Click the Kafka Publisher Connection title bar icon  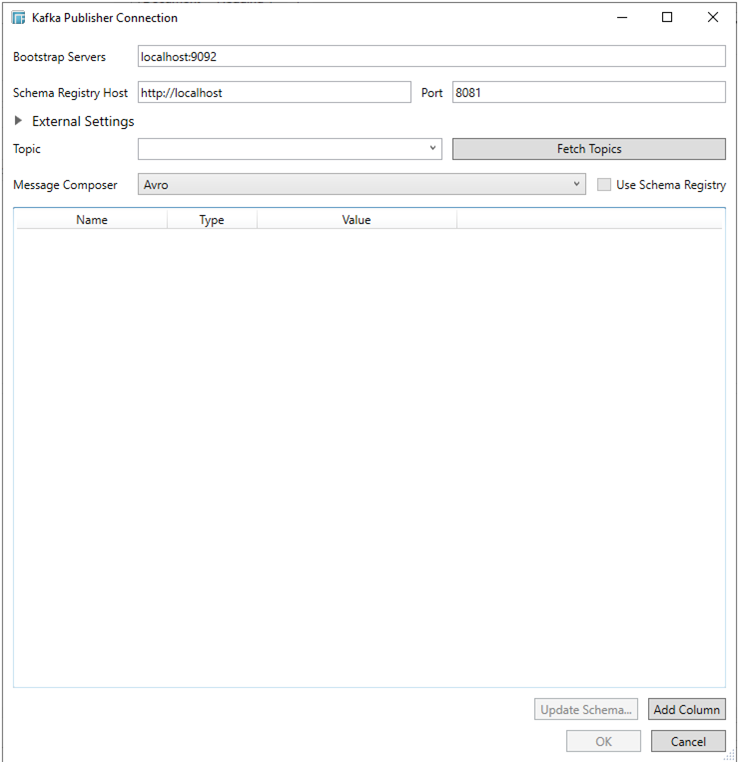(x=18, y=18)
